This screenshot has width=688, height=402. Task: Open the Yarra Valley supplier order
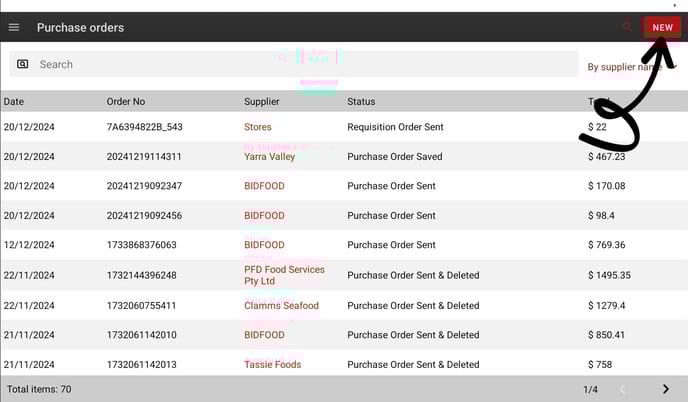270,157
